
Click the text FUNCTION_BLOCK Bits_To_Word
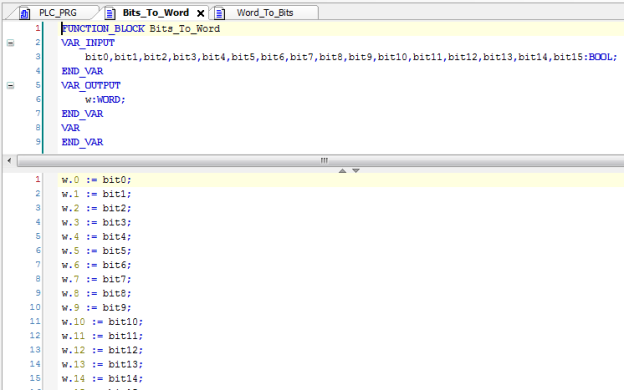click(141, 29)
